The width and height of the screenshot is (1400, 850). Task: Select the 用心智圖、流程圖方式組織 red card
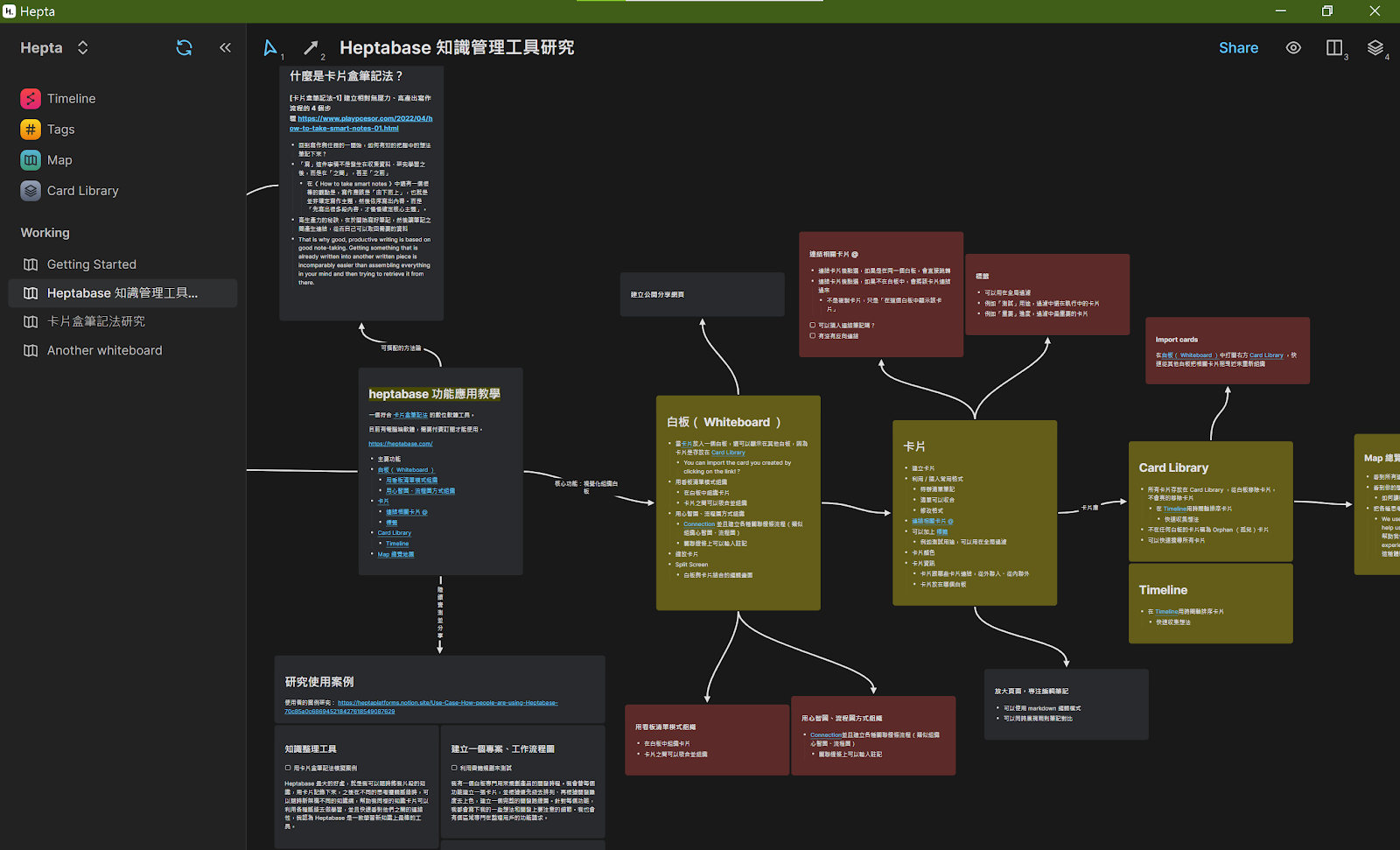click(873, 735)
